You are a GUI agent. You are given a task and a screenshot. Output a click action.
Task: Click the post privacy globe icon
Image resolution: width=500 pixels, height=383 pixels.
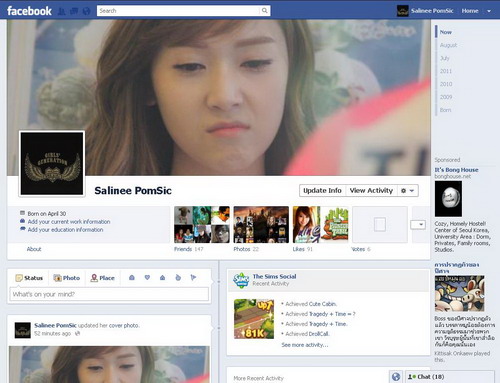click(77, 333)
